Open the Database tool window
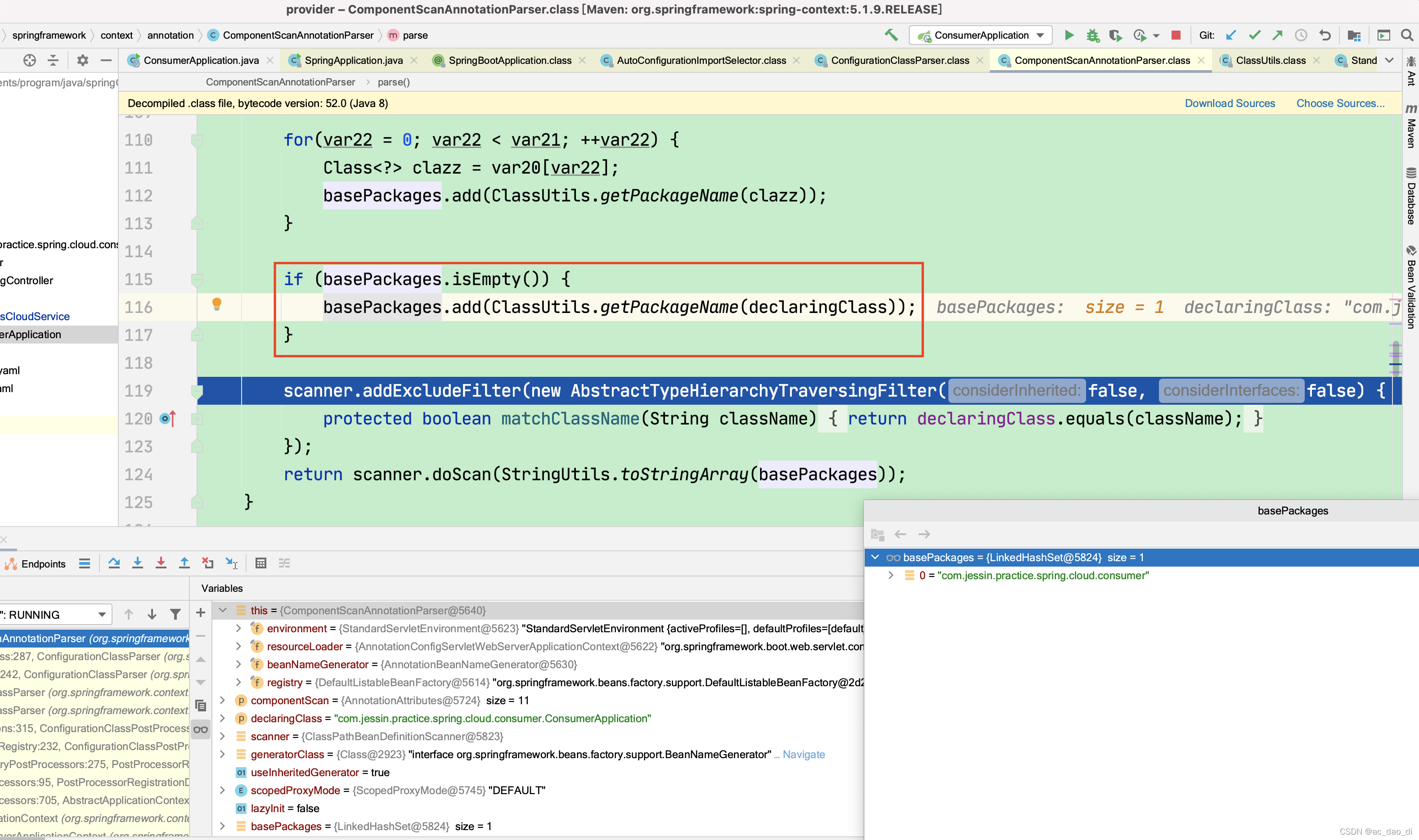1419x840 pixels. tap(1410, 197)
